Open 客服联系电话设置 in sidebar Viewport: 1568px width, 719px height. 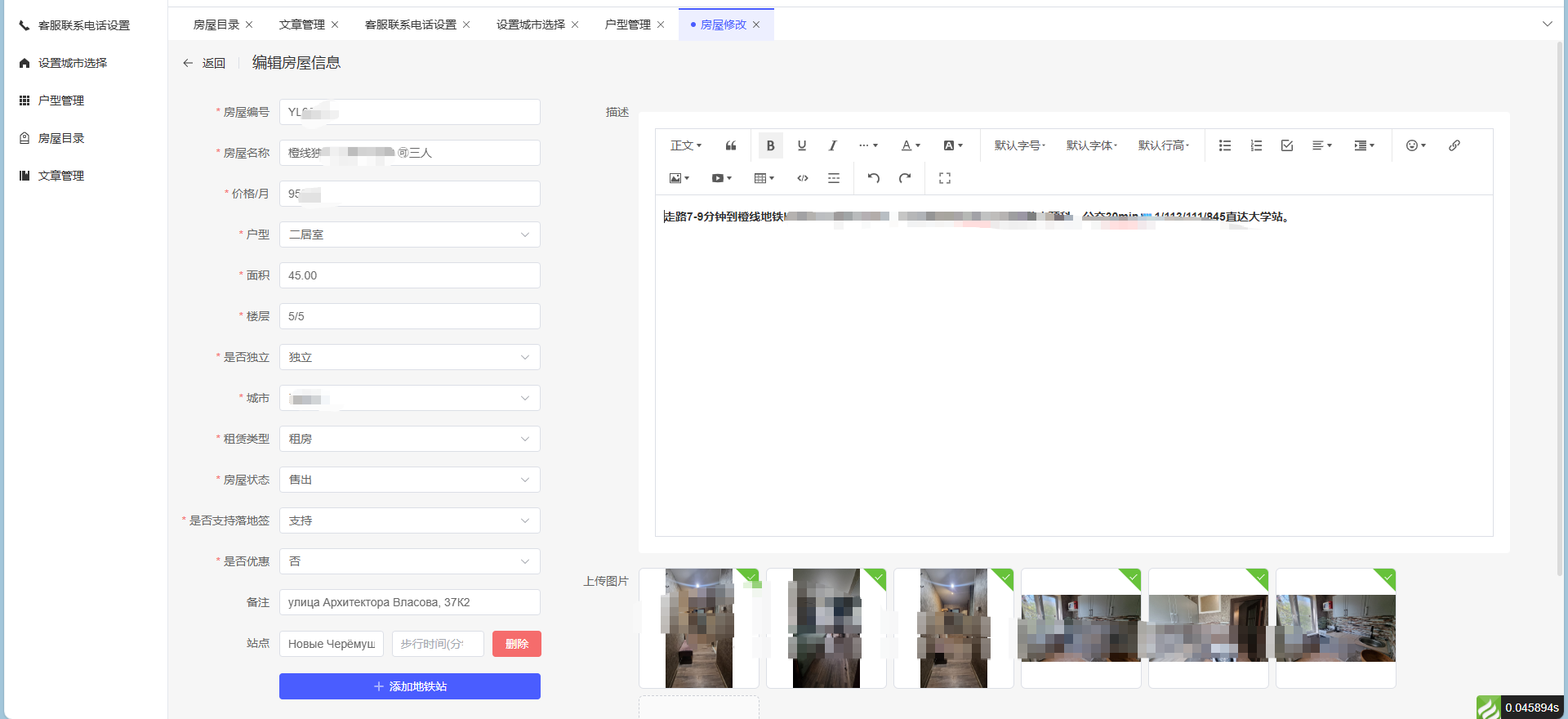pos(84,25)
